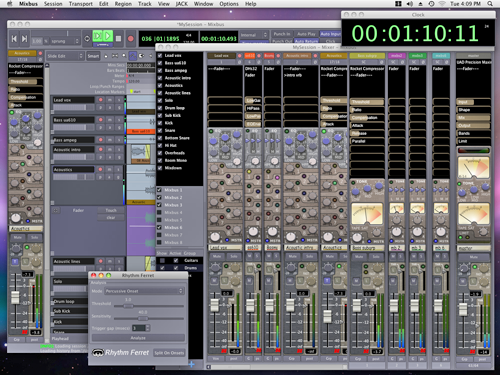The height and width of the screenshot is (375, 500).
Task: Click the master strip fader handle
Action: click(x=463, y=309)
